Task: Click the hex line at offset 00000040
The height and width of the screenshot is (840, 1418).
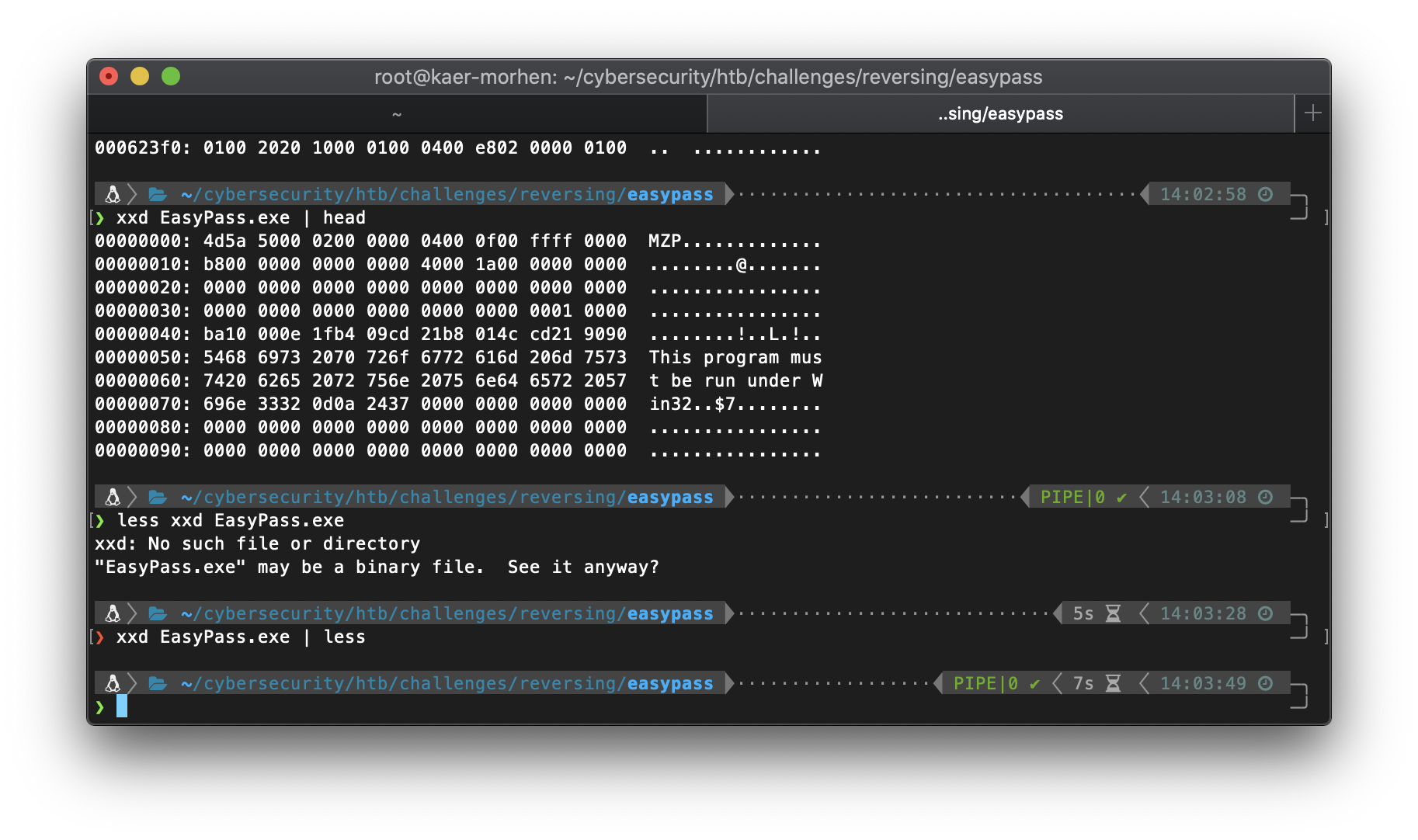Action: pos(457,334)
